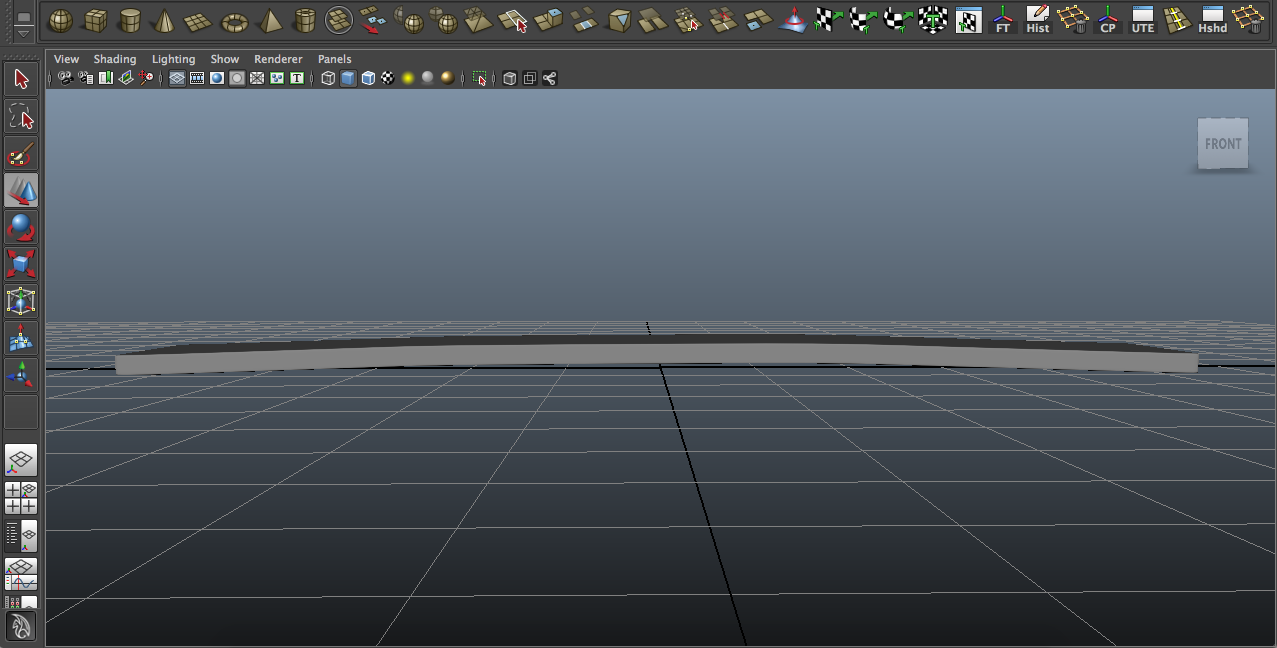Toggle the viewport grid display
Image resolution: width=1277 pixels, height=648 pixels.
click(x=178, y=77)
